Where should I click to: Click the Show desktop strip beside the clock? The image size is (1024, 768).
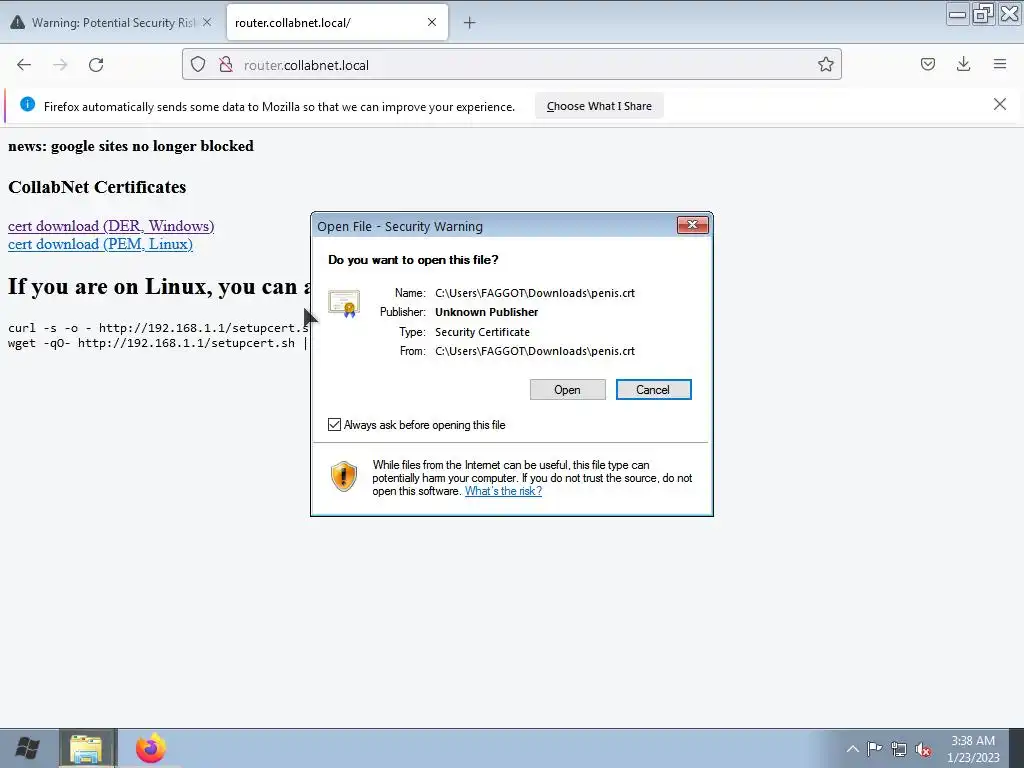(1017, 748)
